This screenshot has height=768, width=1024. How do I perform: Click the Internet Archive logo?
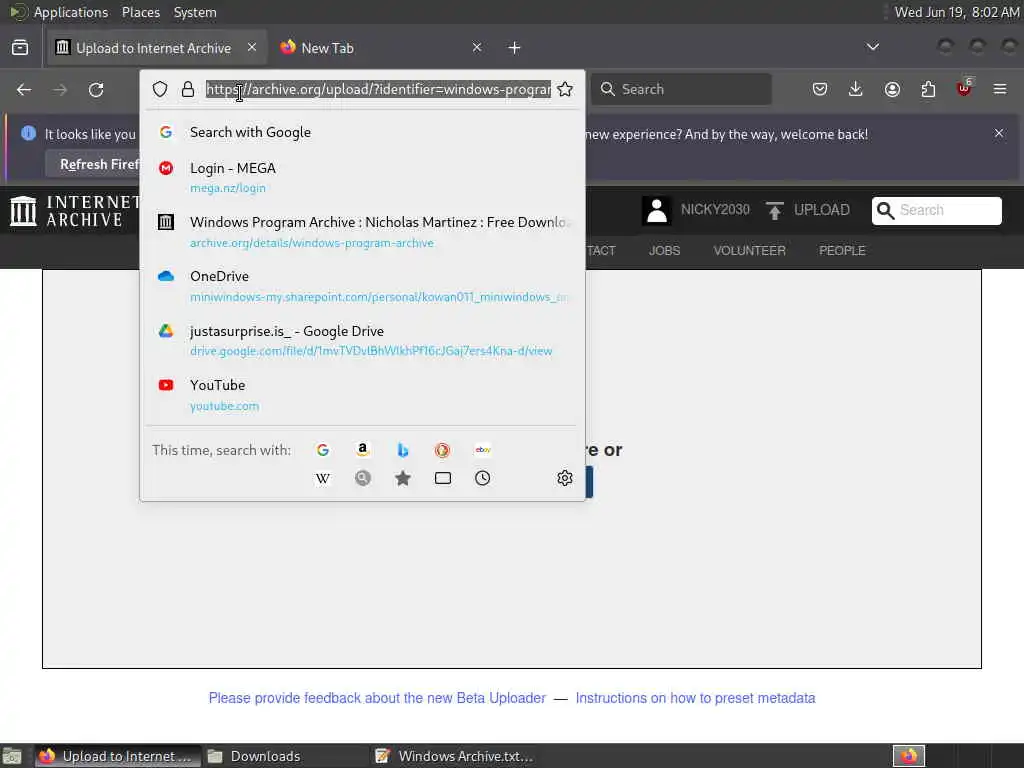click(x=75, y=211)
